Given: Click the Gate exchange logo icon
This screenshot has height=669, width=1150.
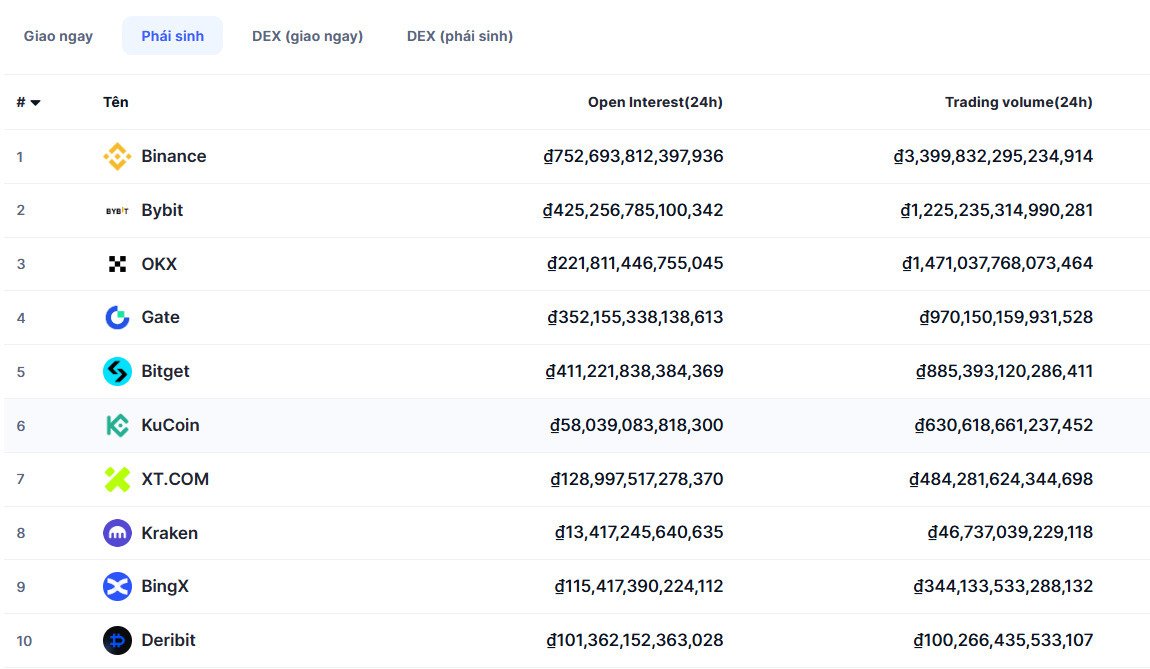Looking at the screenshot, I should pos(117,318).
